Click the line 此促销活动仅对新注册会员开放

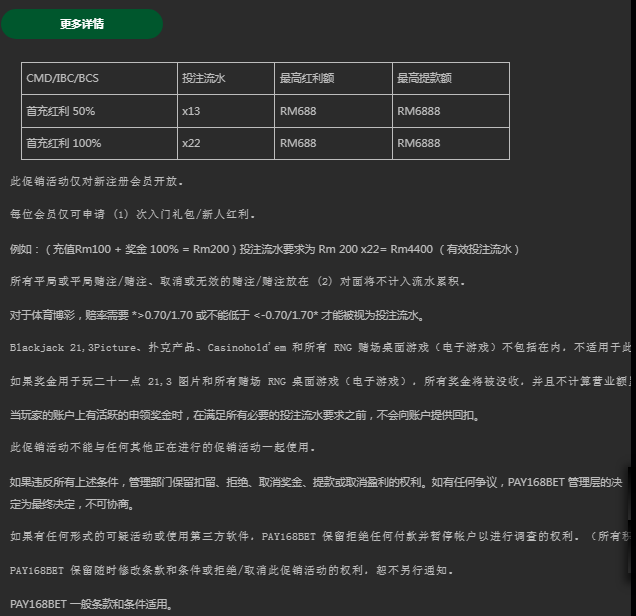point(97,181)
